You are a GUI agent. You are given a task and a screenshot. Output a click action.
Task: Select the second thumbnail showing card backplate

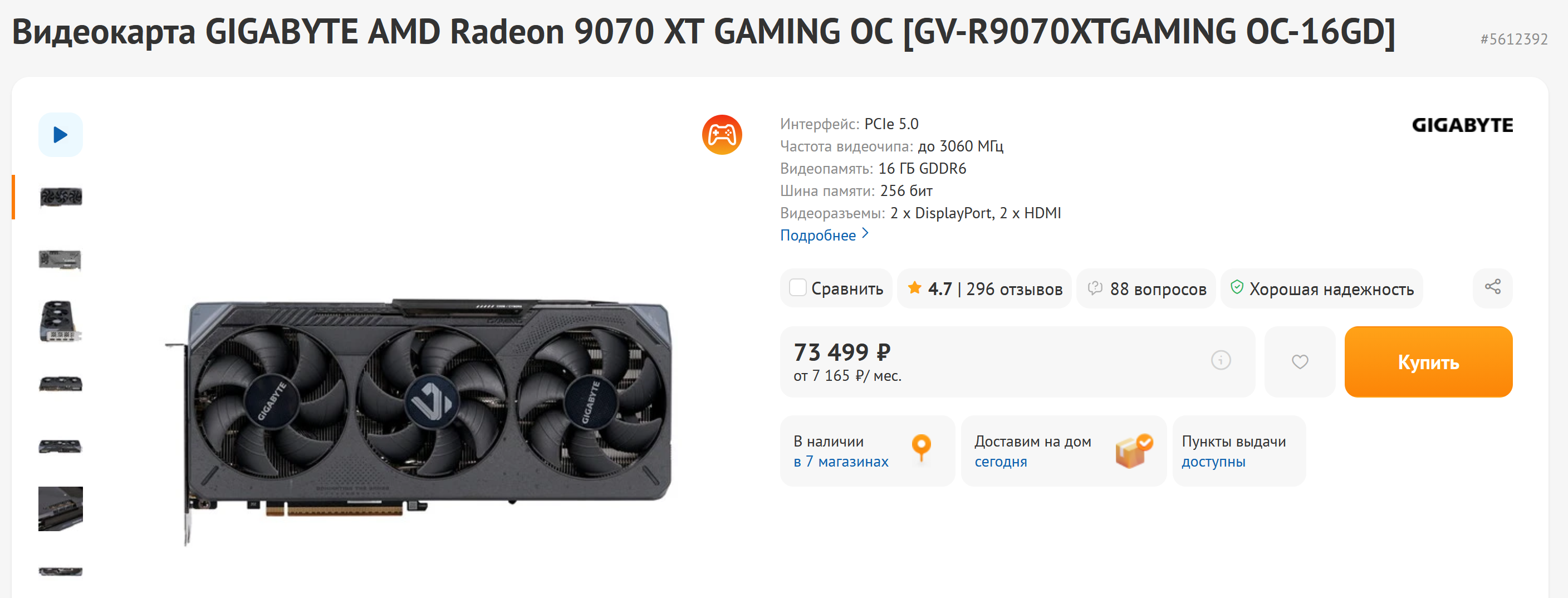click(x=60, y=260)
